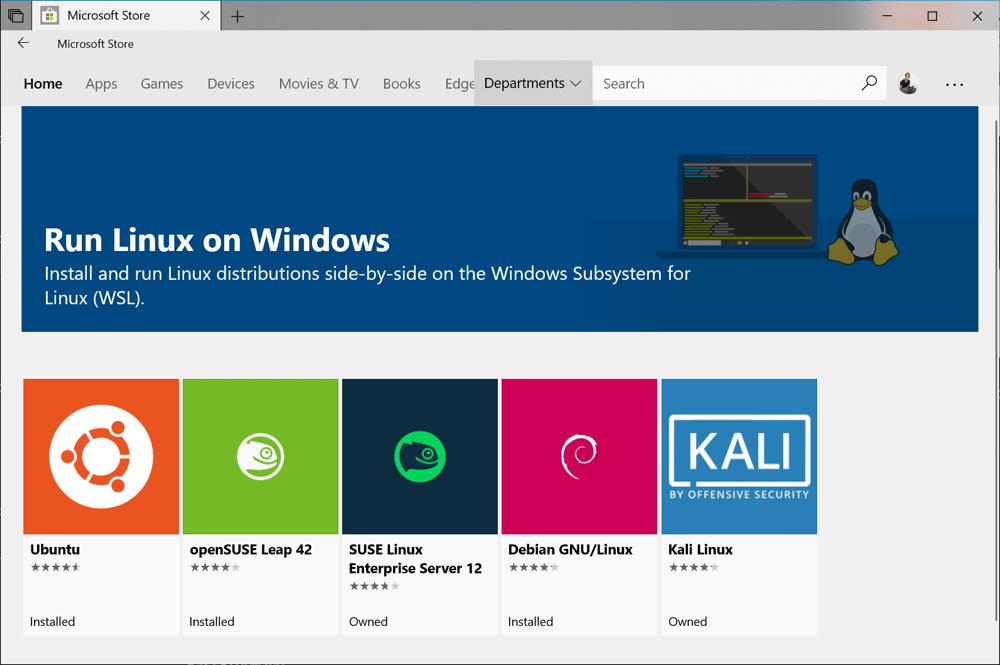Click the search magnifying glass icon
This screenshot has width=1000, height=665.
point(869,83)
